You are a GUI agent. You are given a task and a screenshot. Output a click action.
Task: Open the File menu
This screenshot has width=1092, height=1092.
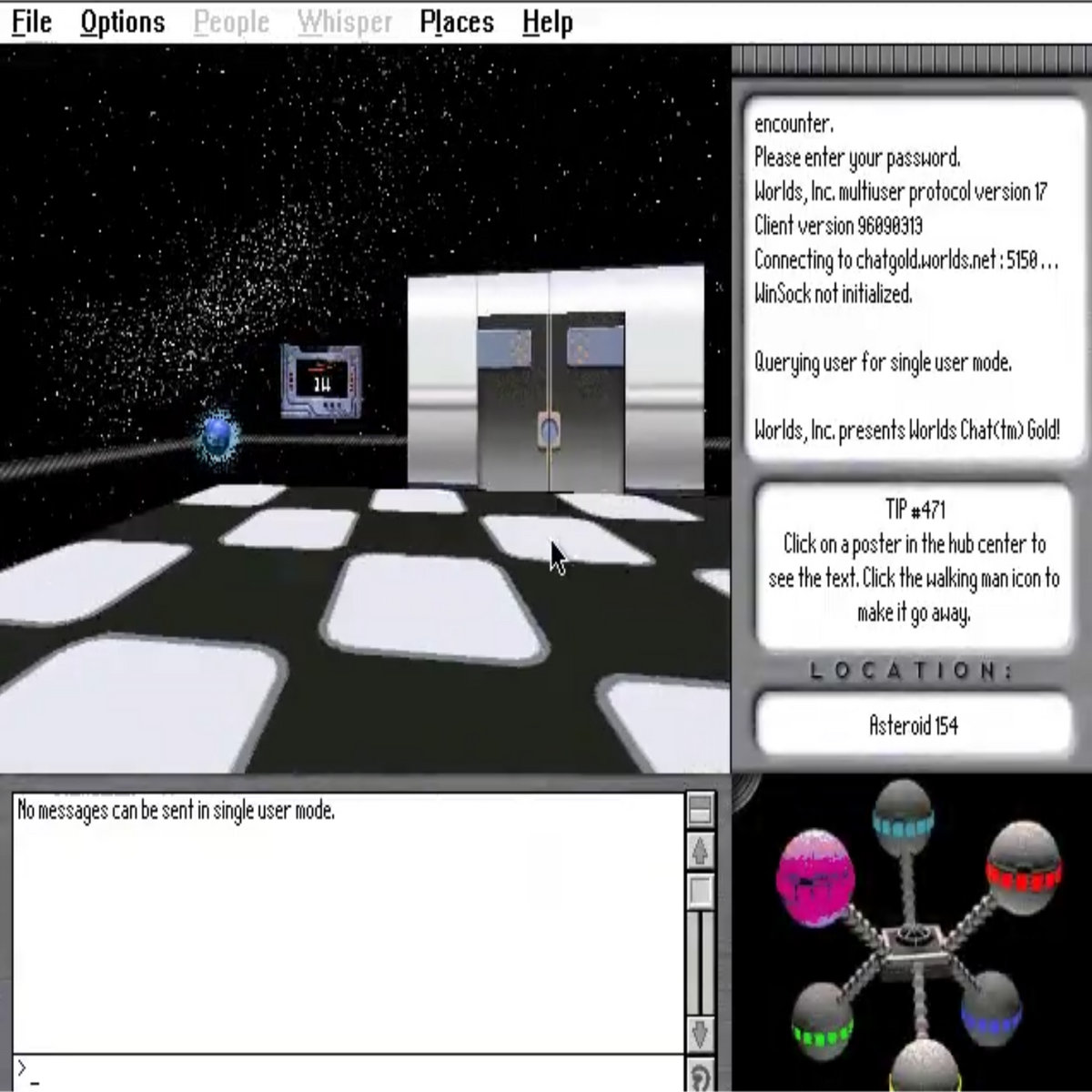(31, 22)
